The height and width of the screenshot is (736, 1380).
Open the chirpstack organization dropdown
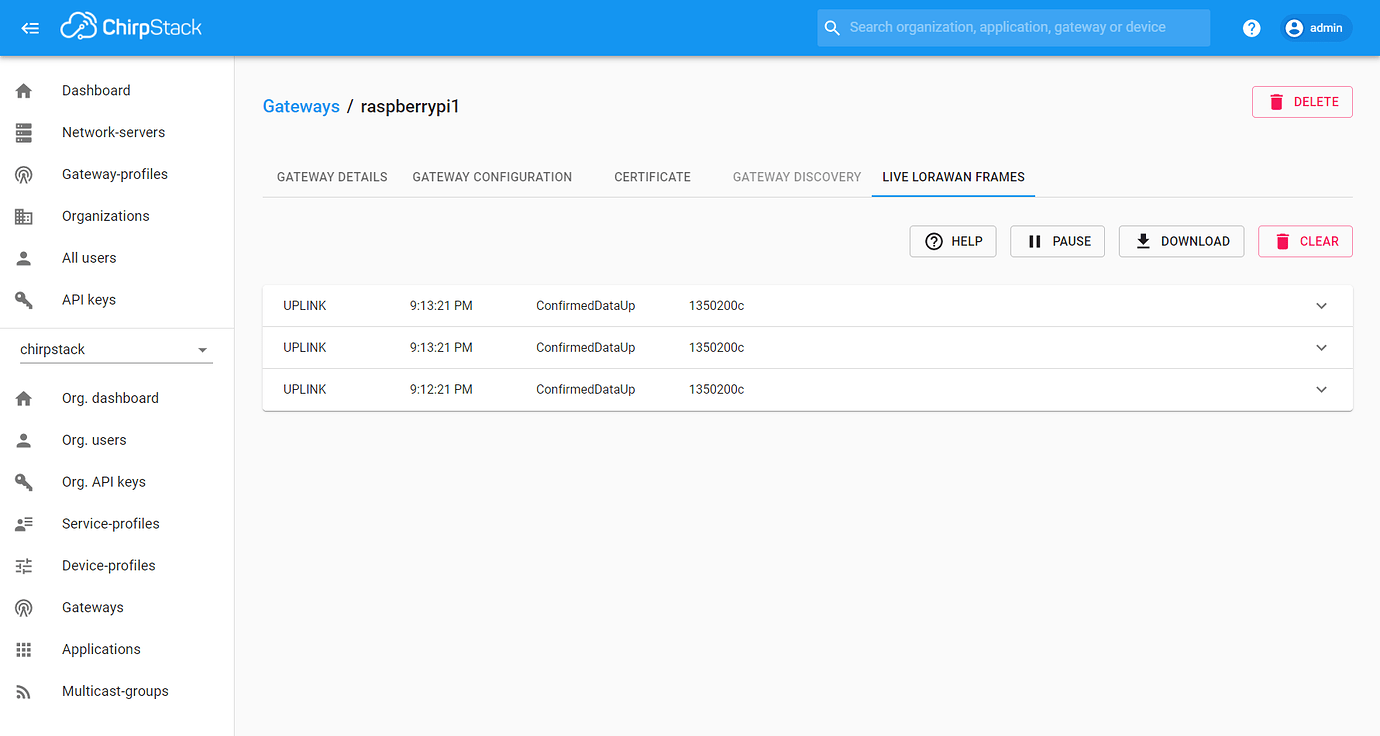tap(116, 350)
